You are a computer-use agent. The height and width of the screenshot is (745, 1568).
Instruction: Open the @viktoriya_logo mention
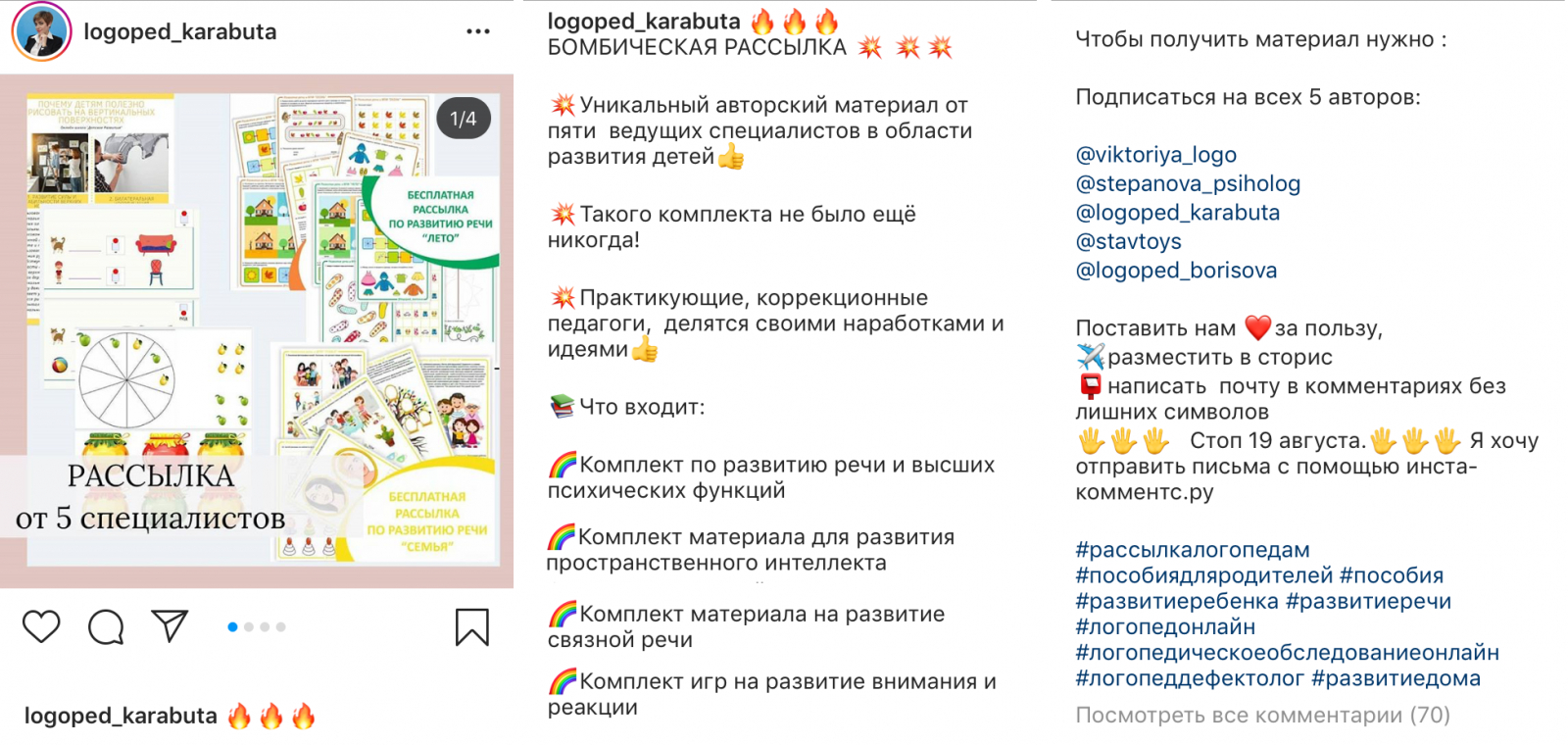tap(1156, 155)
